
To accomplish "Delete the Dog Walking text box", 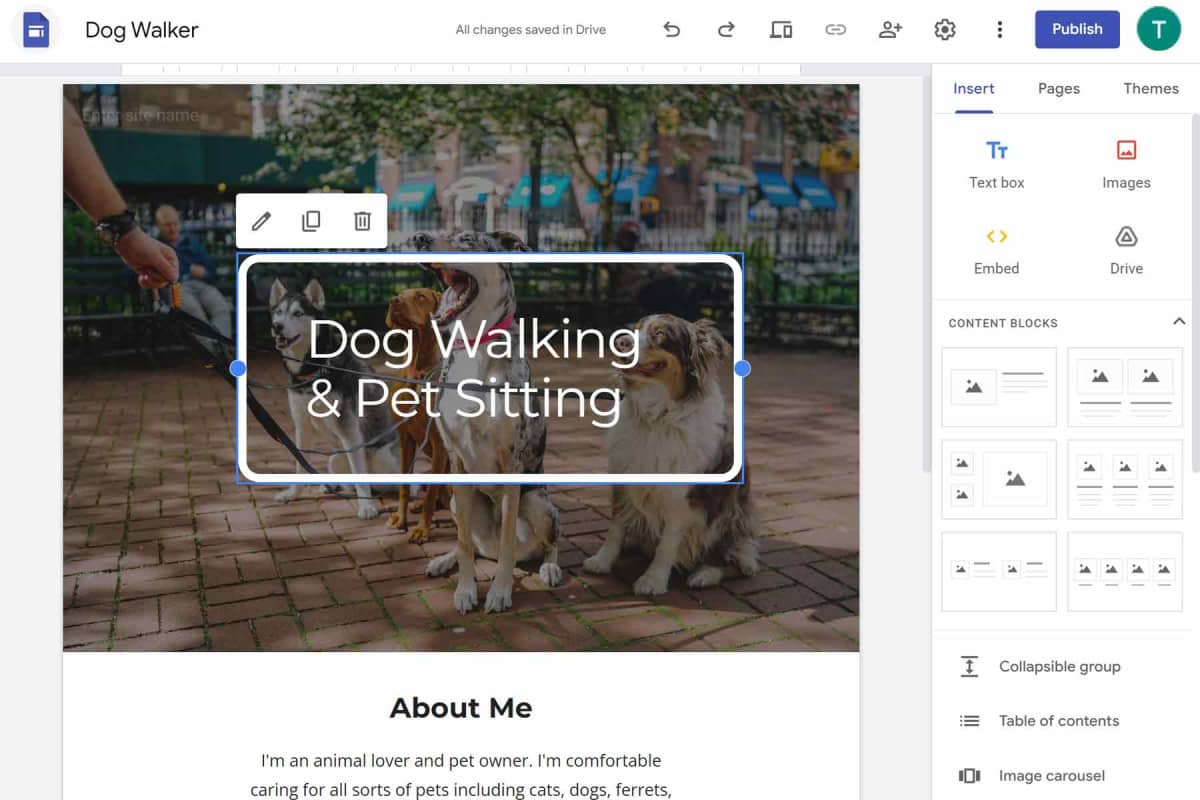I will pyautogui.click(x=361, y=220).
